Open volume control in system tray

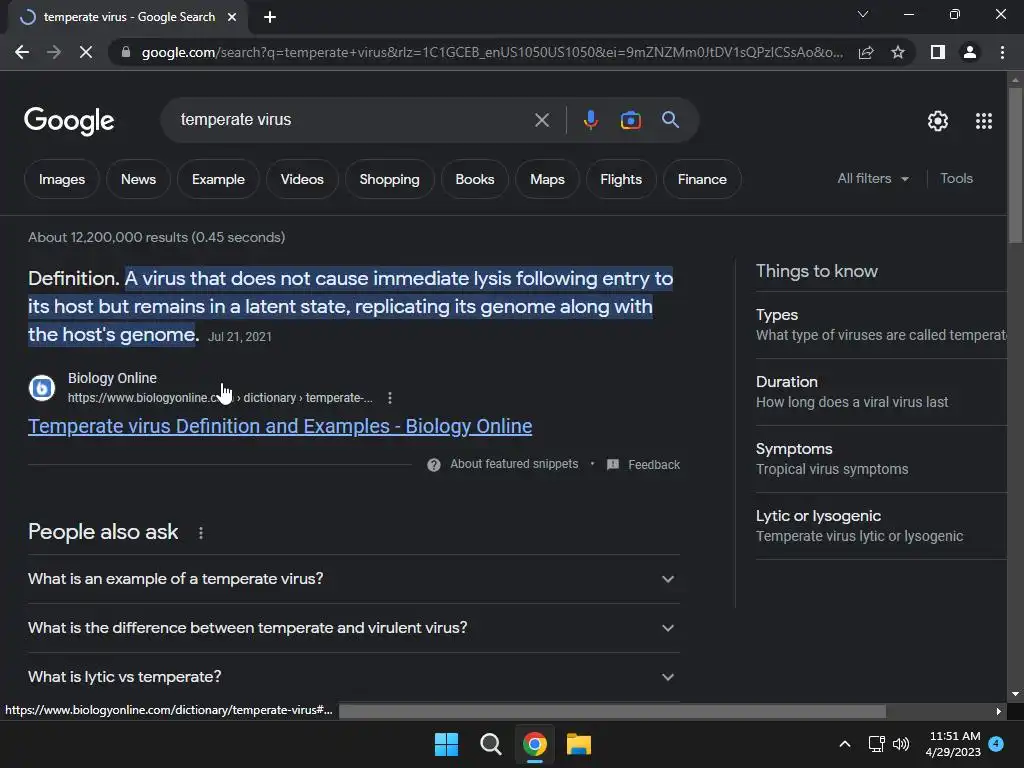coord(901,744)
